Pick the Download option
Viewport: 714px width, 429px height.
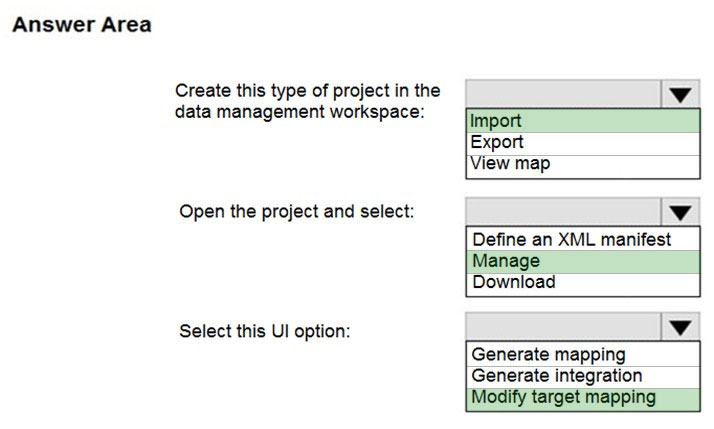(x=583, y=283)
